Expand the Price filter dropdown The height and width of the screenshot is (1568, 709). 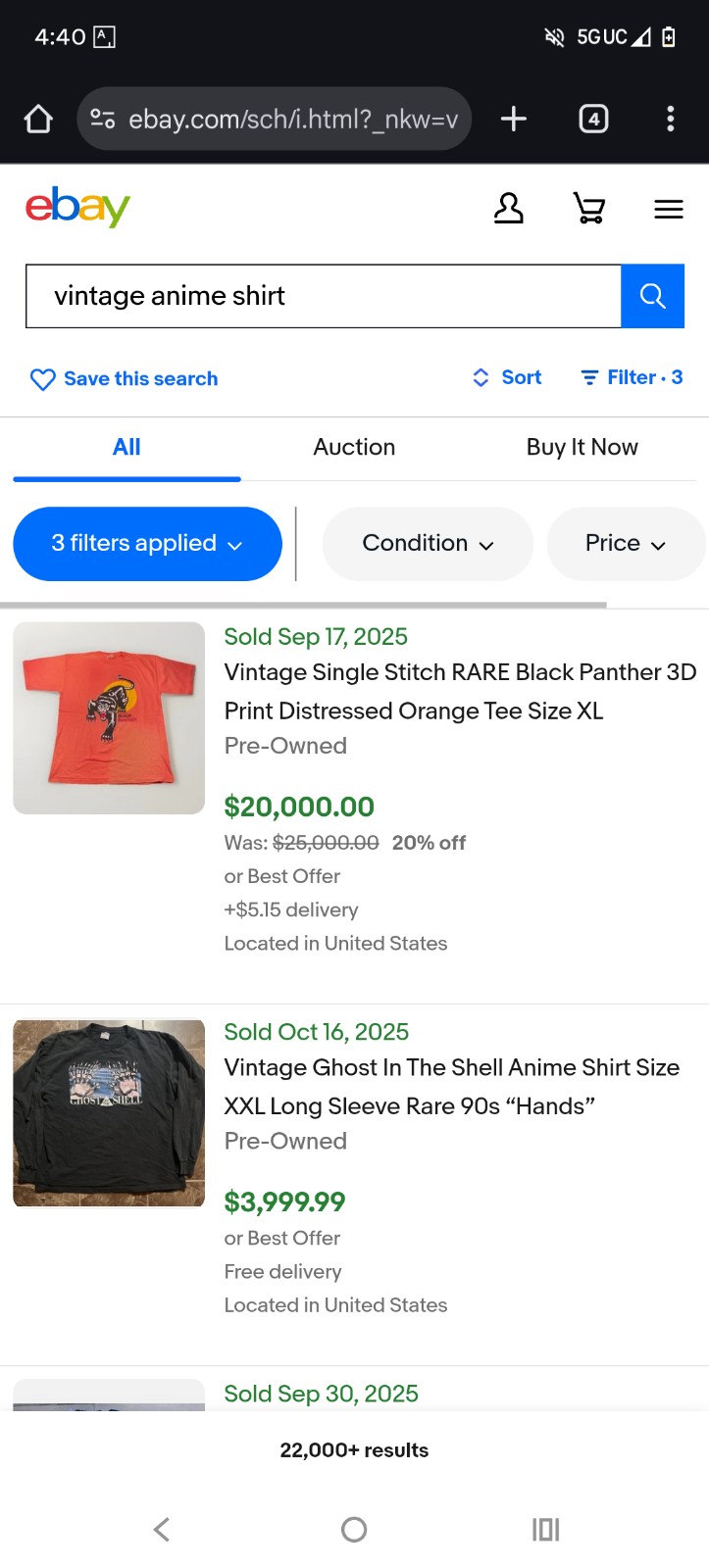[625, 544]
